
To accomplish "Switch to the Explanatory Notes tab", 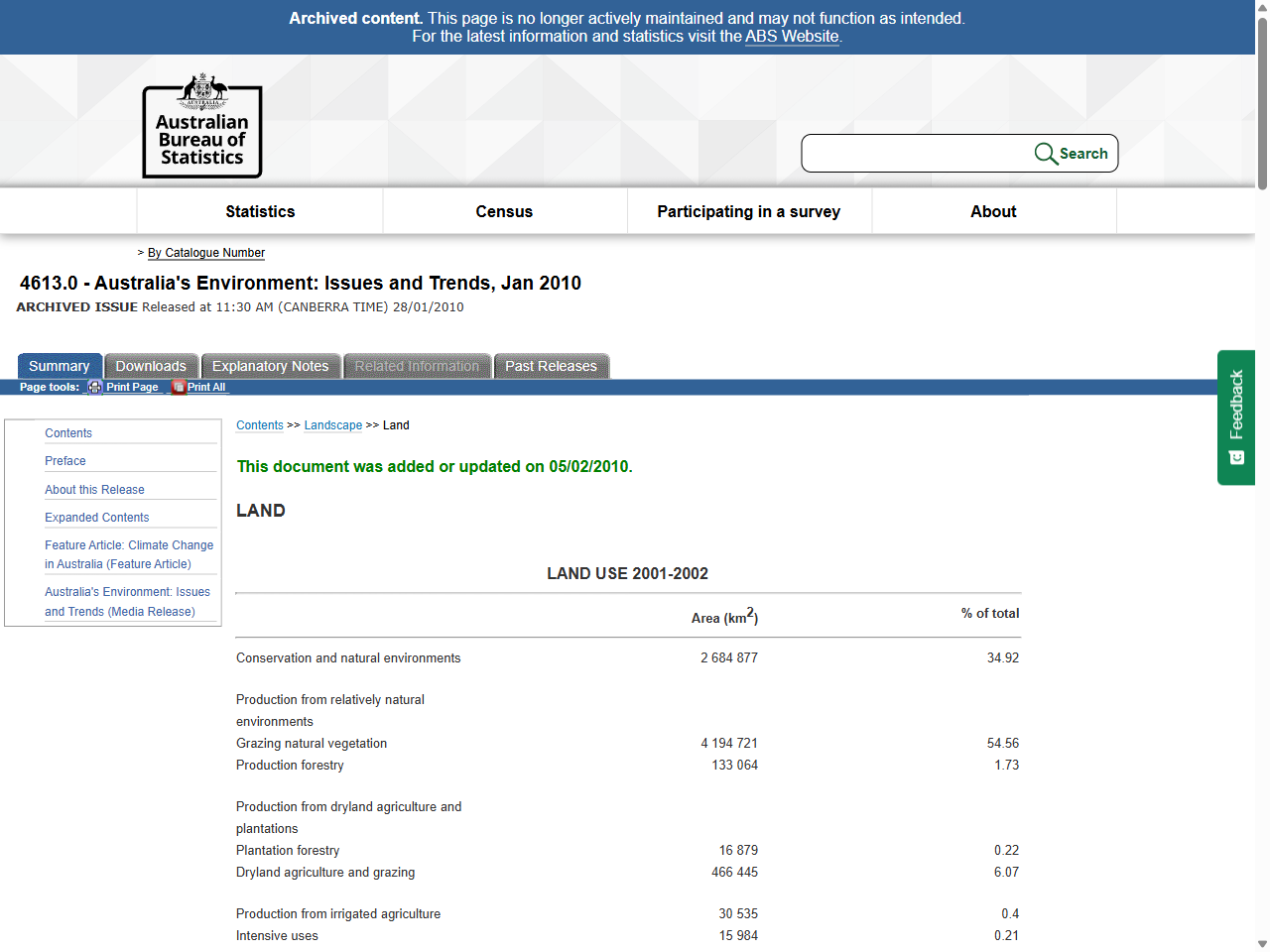I will pyautogui.click(x=271, y=366).
